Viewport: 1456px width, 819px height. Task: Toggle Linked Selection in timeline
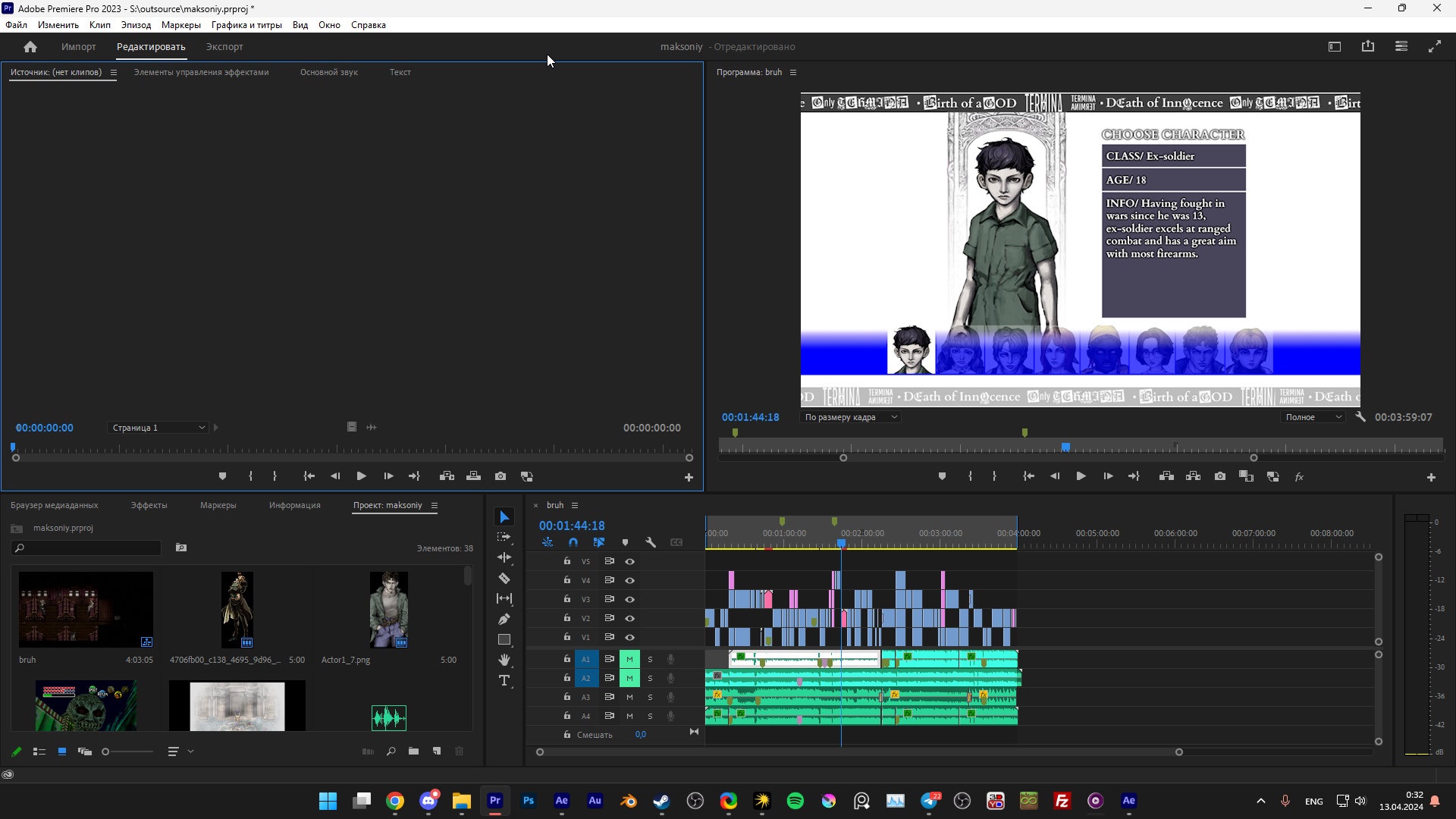[x=599, y=542]
